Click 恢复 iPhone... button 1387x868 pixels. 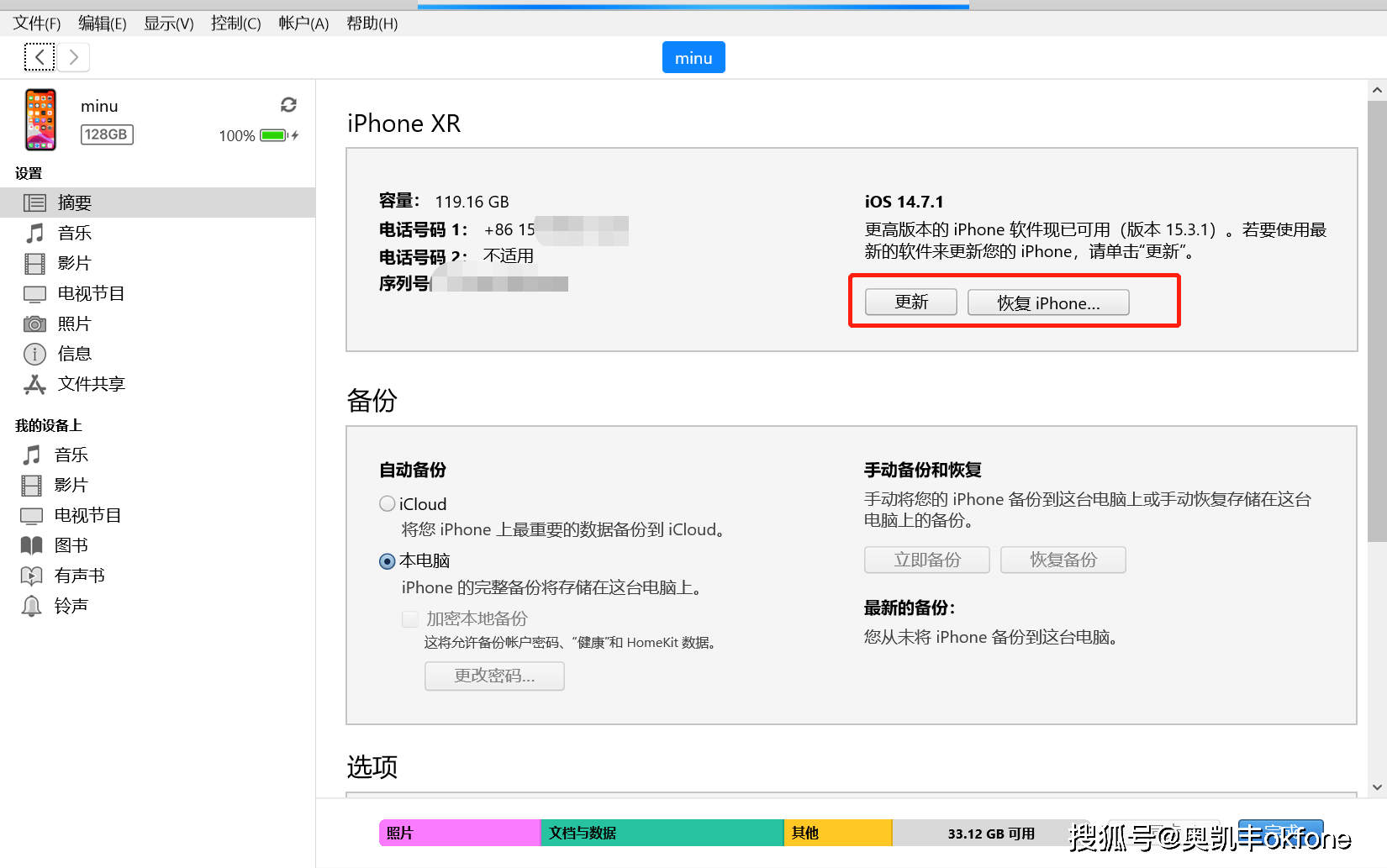pos(1048,302)
